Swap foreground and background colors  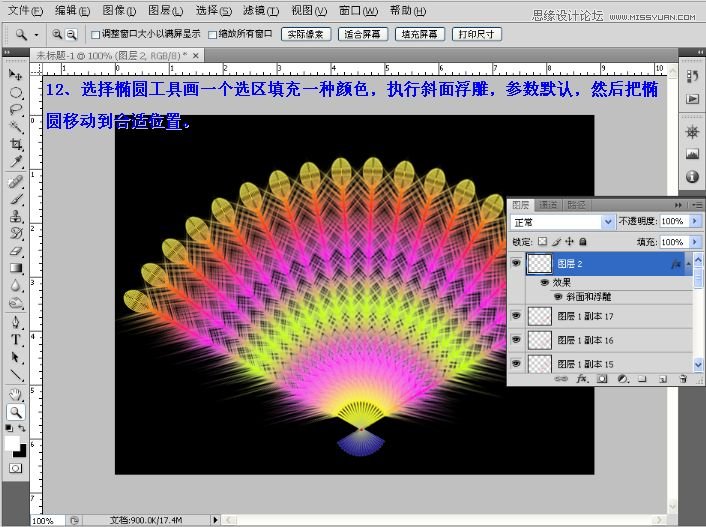pyautogui.click(x=22, y=428)
